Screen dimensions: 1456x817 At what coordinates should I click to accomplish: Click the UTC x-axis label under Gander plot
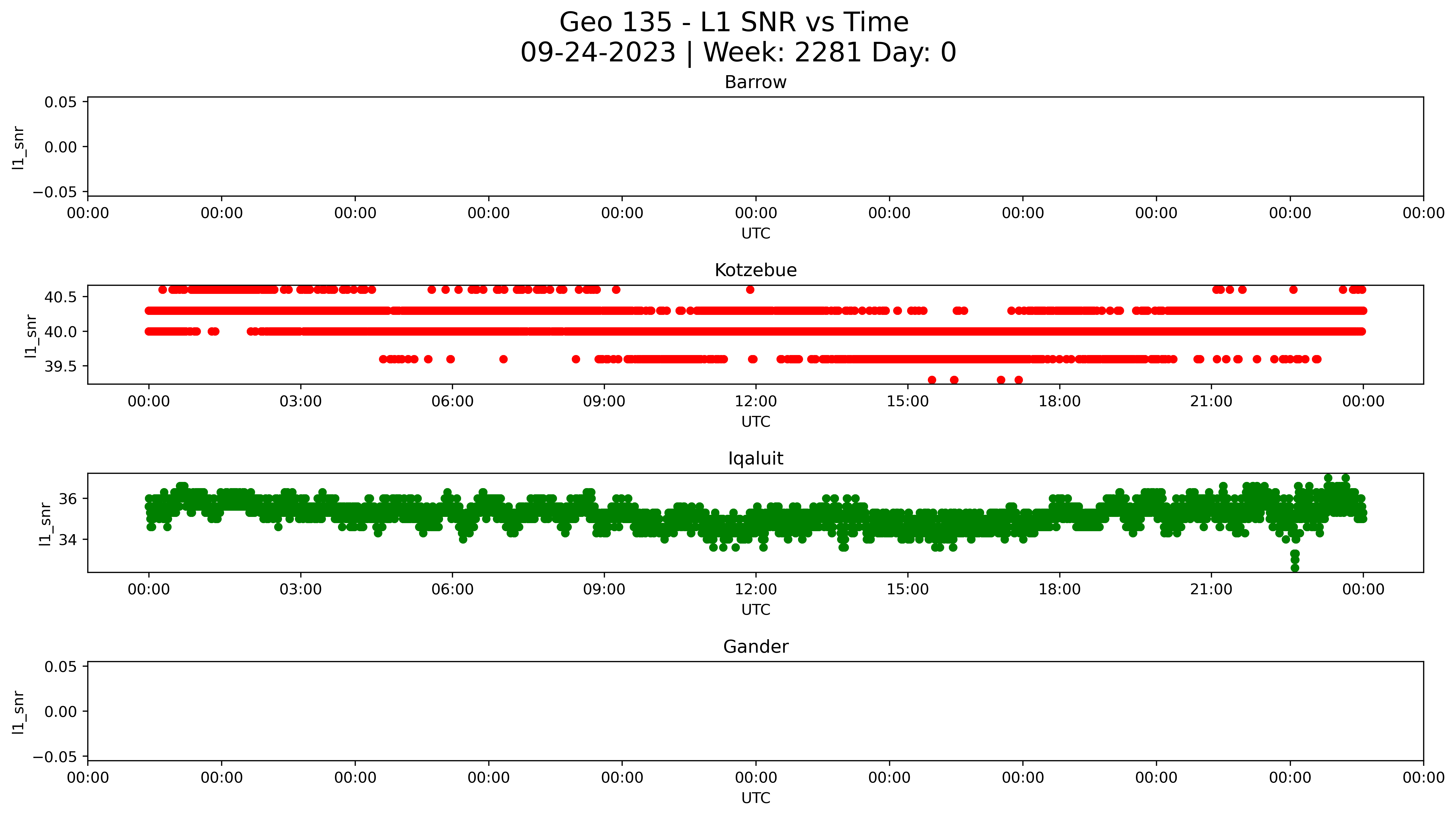756,798
